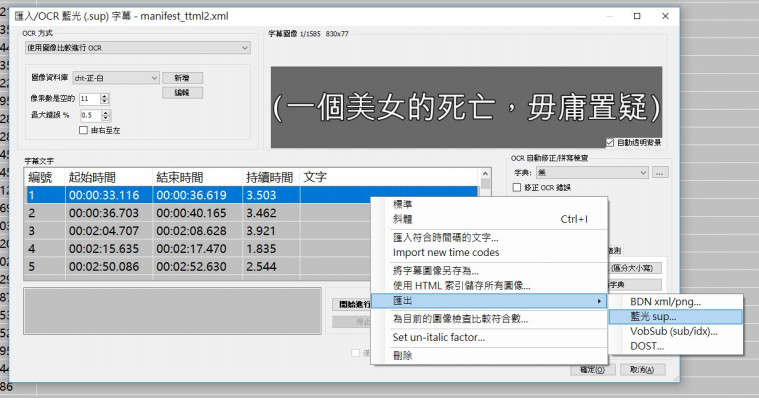Click the 持續時間 column header
Image resolution: width=759 pixels, height=400 pixels.
(271, 177)
